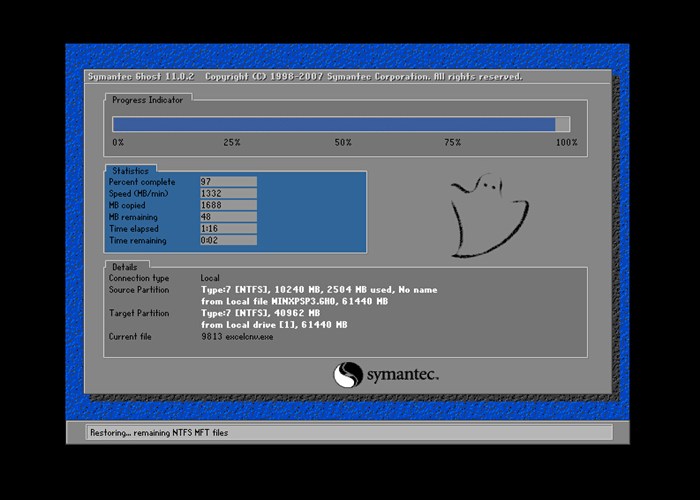The image size is (700, 500).
Task: Select the Time elapsed value field
Action: coord(228,229)
